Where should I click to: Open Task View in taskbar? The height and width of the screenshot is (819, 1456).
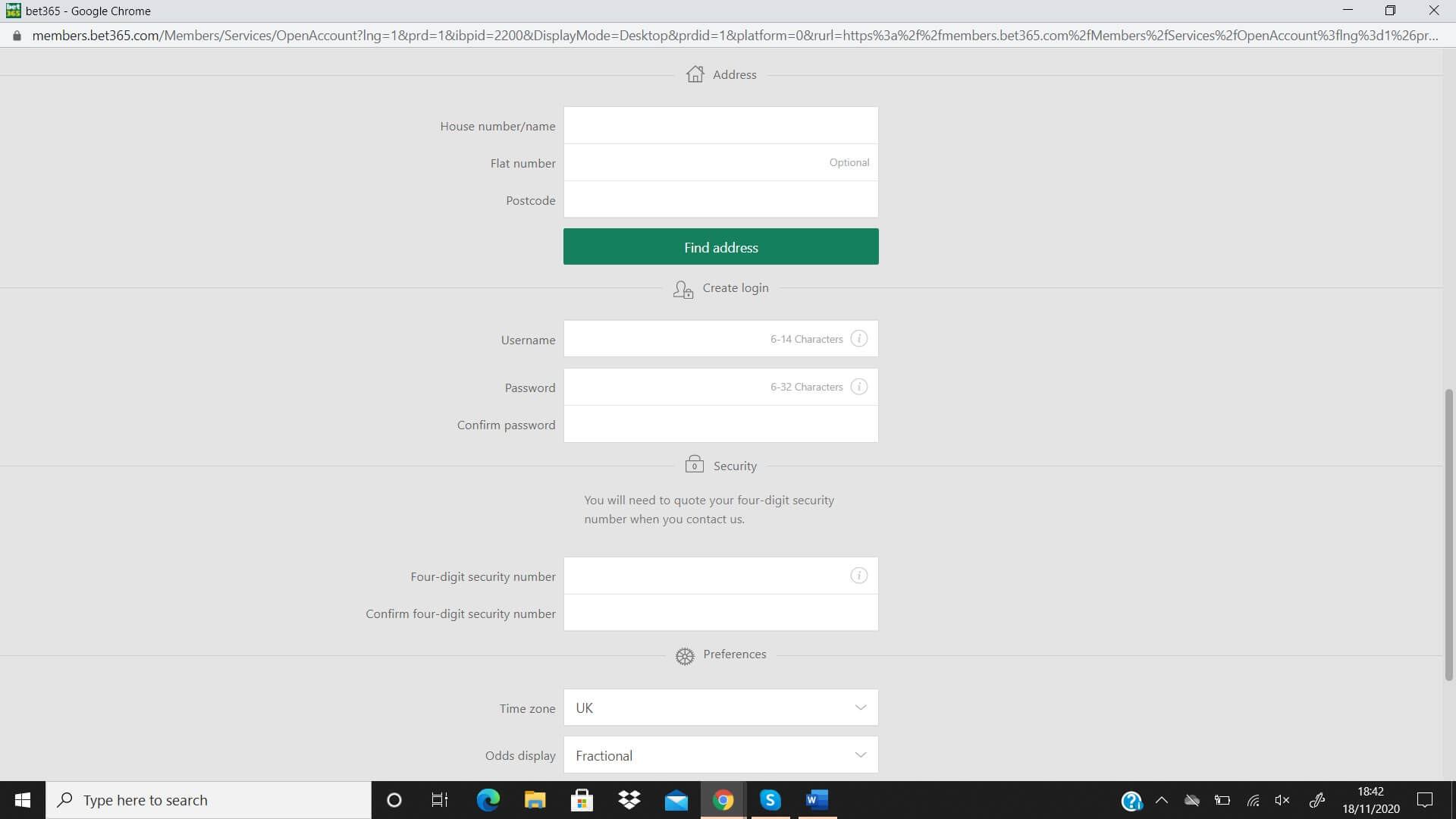coord(440,800)
